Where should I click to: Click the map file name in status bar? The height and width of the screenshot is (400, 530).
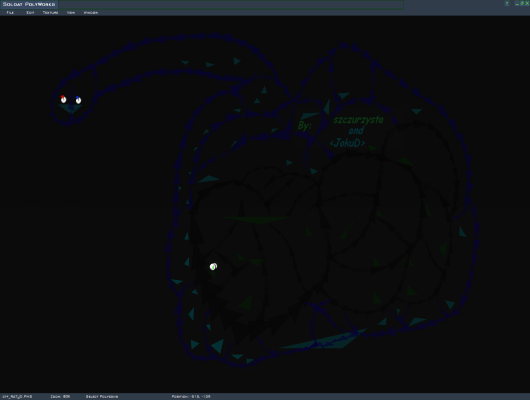pos(17,396)
